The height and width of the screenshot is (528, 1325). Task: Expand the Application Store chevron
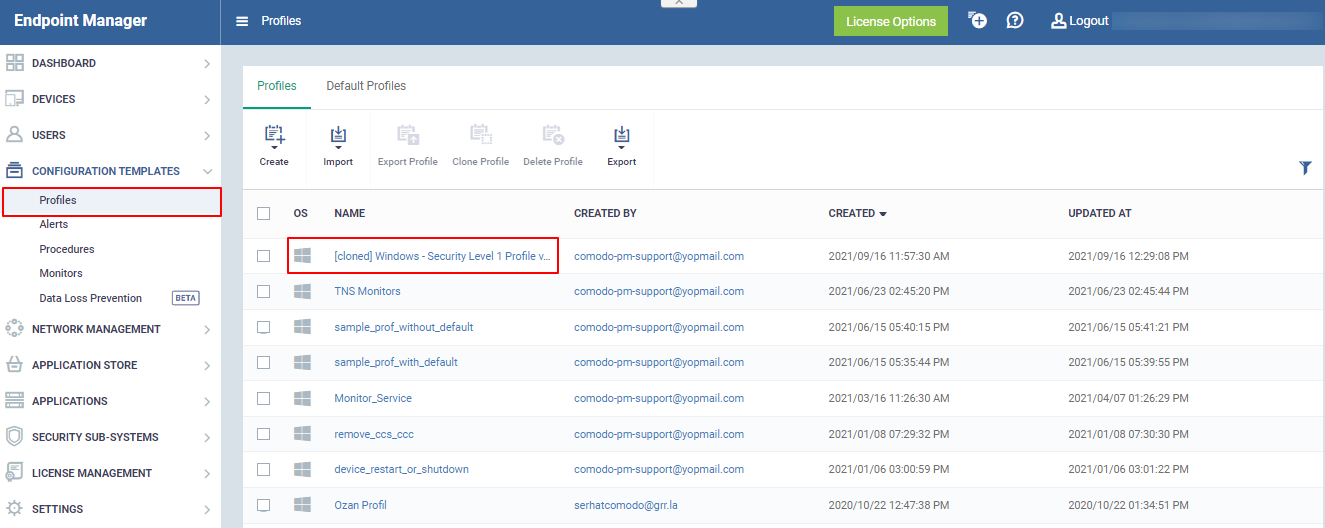pyautogui.click(x=207, y=365)
